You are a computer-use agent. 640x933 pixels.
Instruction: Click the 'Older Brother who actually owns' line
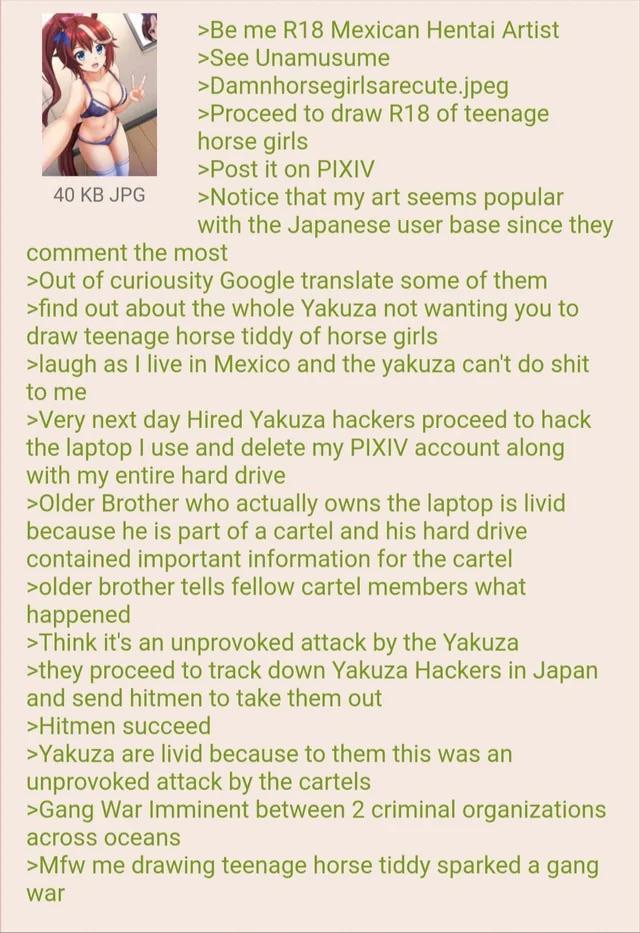[296, 503]
